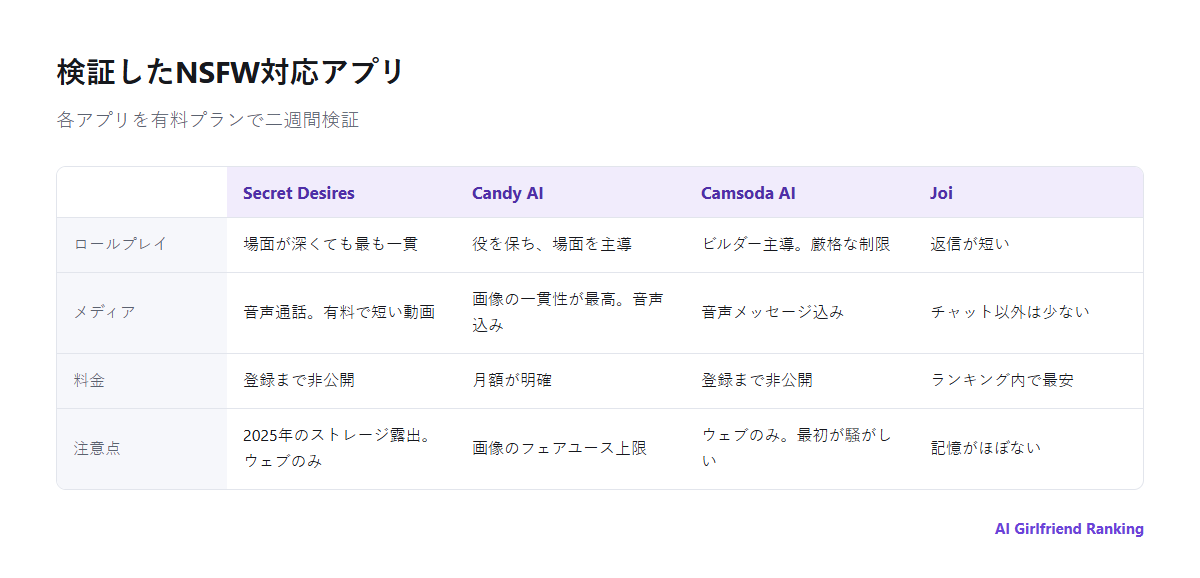Screen dimensions: 1200x578
Task: Click the cell 音声通話。有料で短い動画
Action: (341, 312)
